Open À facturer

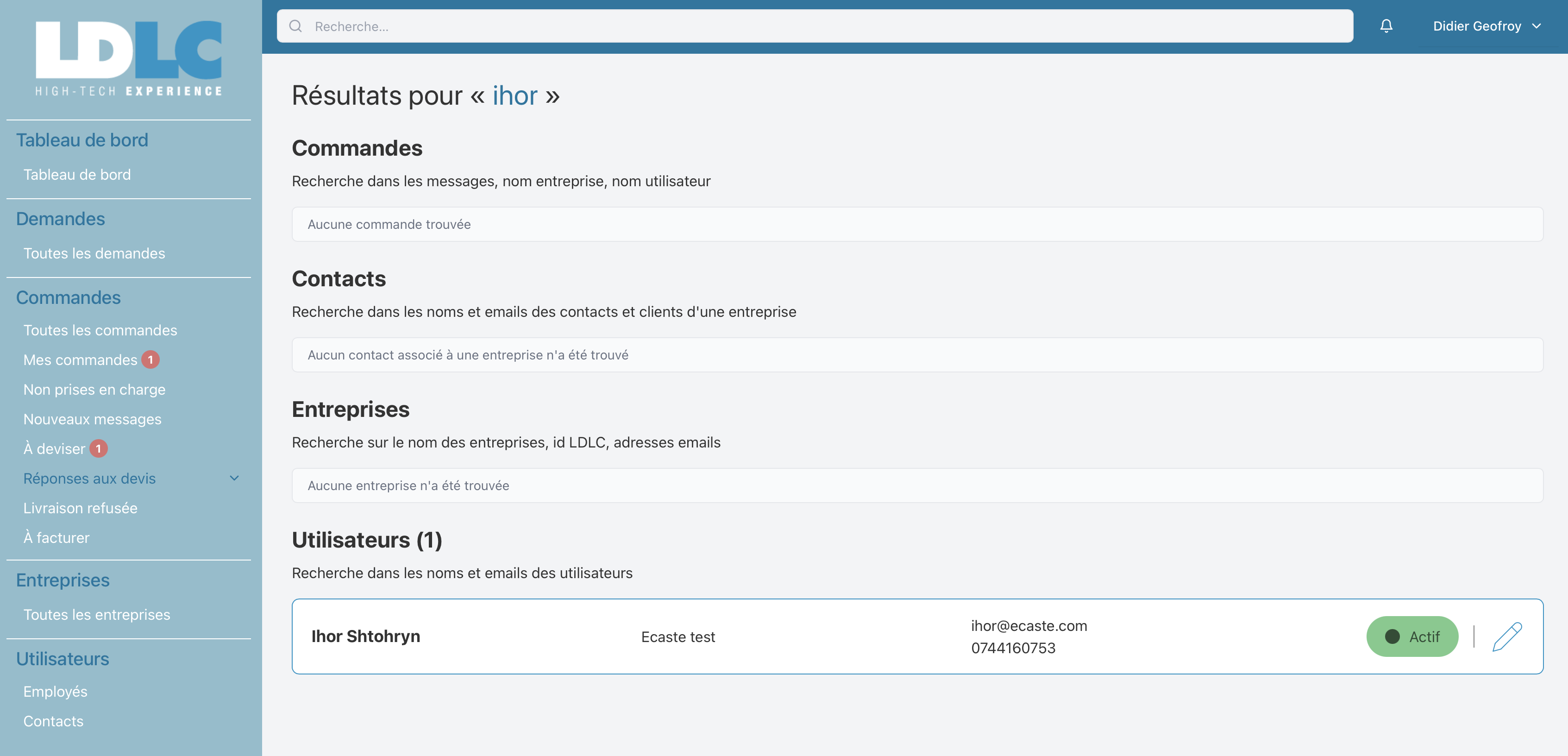pos(56,538)
